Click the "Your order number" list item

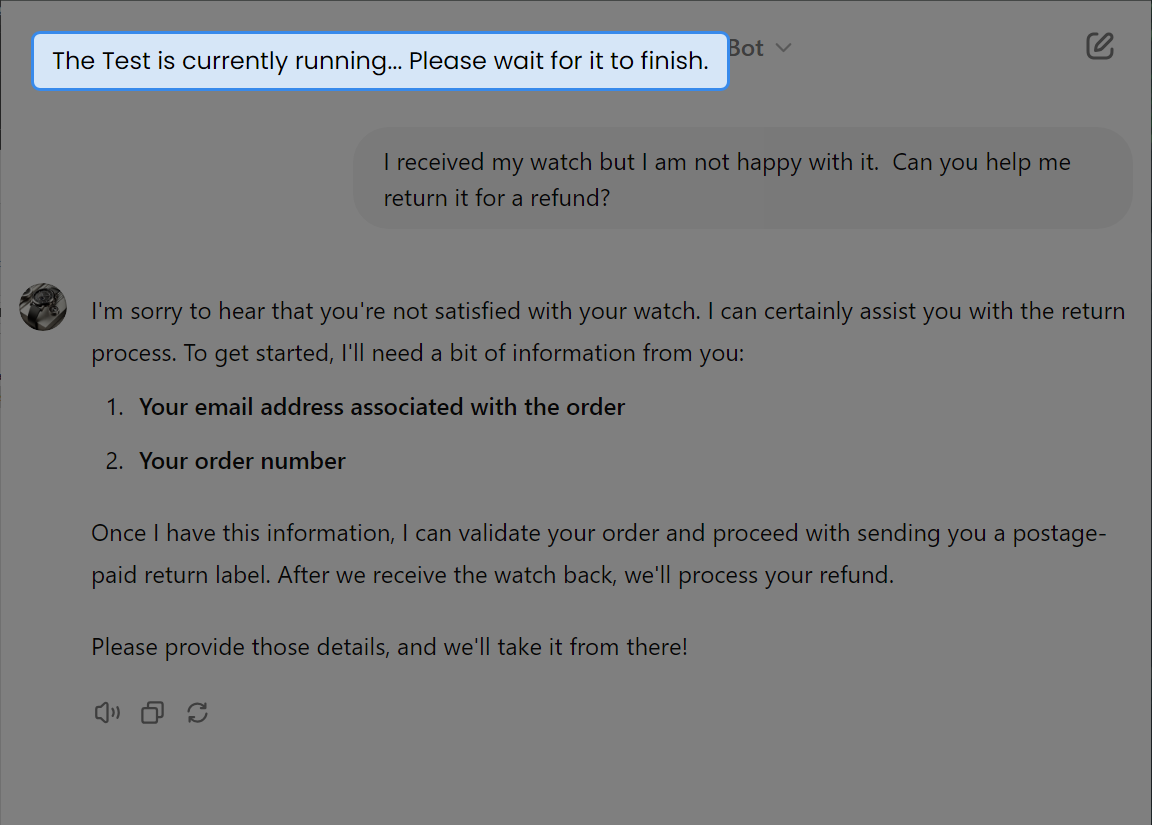(242, 461)
